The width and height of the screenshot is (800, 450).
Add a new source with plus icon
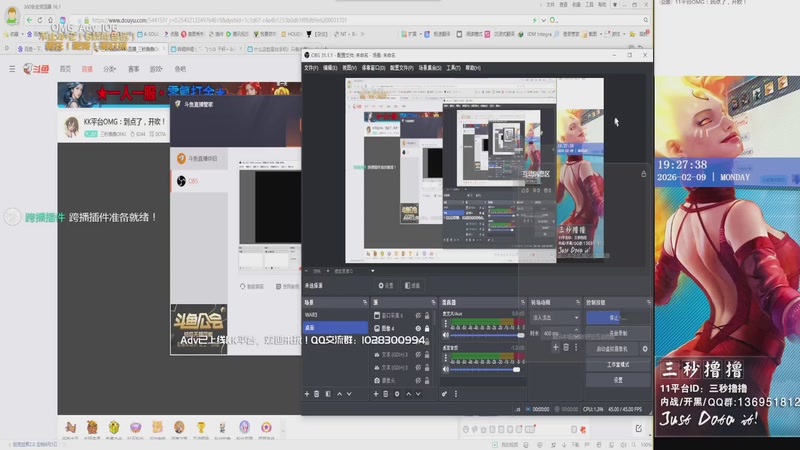click(x=375, y=394)
